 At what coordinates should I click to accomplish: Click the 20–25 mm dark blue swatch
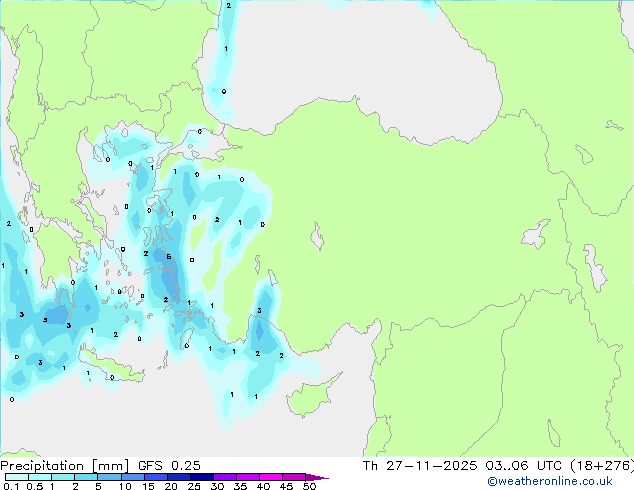[x=178, y=477]
